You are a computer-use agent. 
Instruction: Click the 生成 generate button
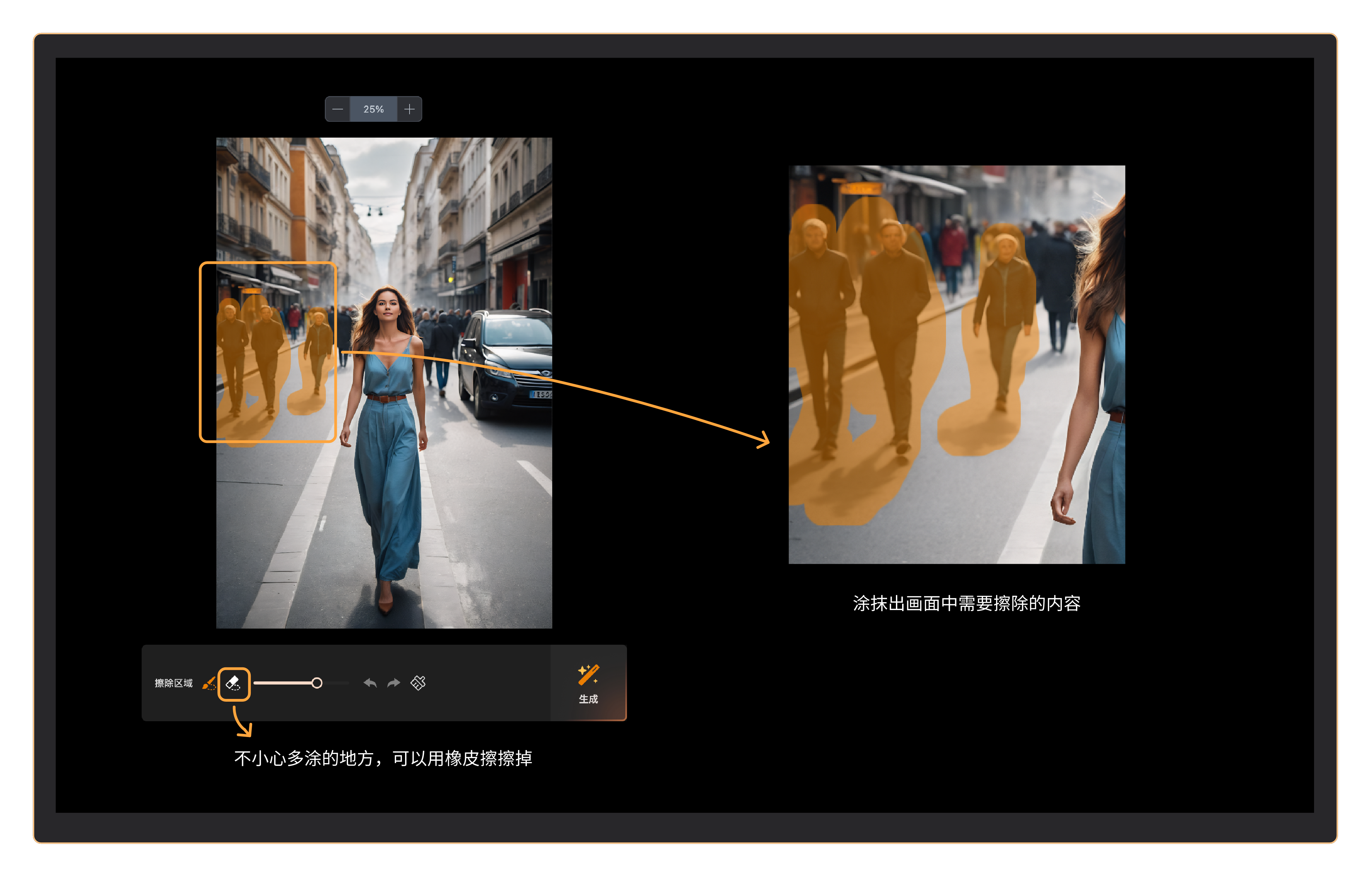pos(589,683)
